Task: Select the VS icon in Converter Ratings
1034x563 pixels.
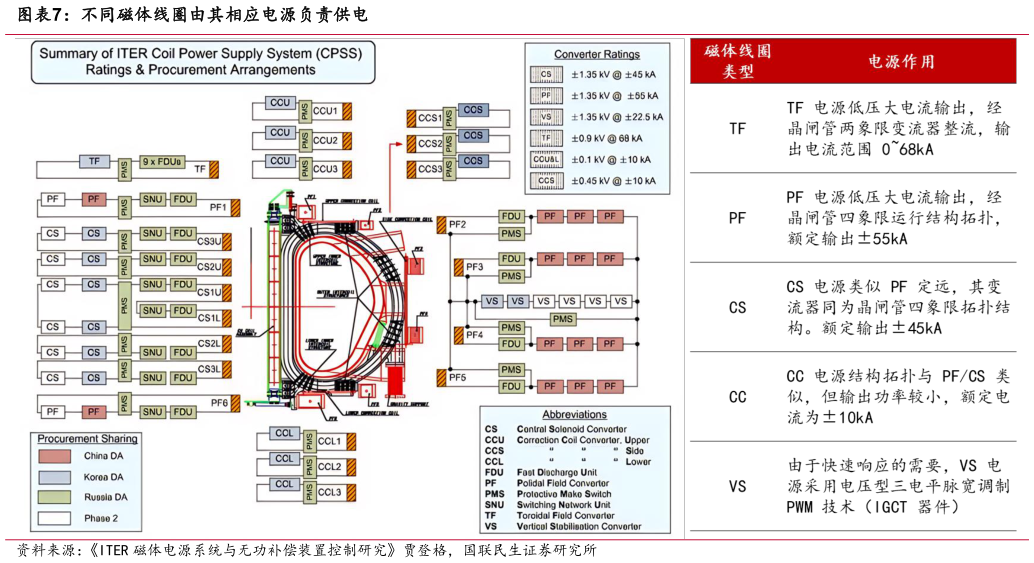Action: coord(545,117)
